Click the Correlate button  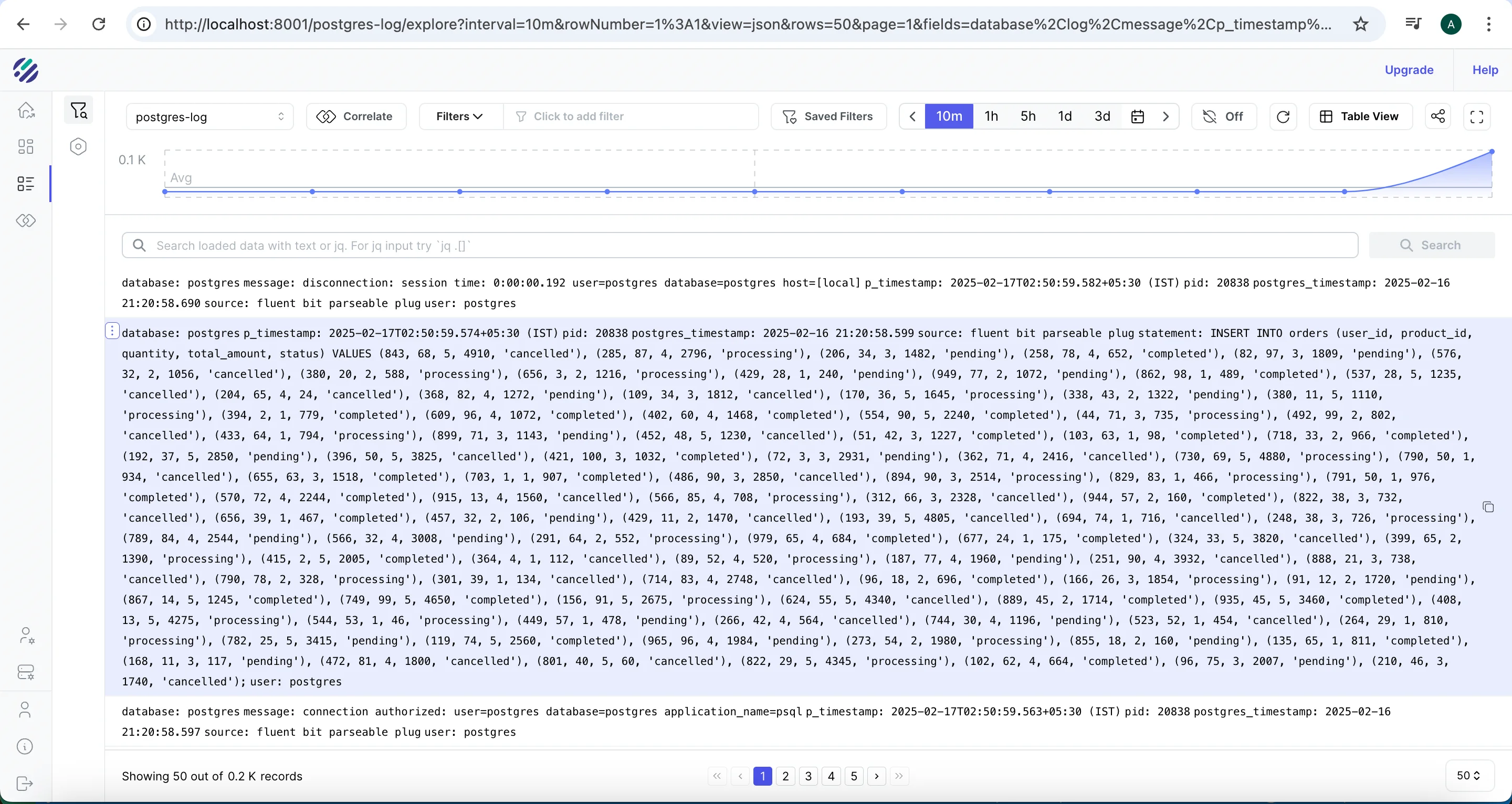point(356,116)
